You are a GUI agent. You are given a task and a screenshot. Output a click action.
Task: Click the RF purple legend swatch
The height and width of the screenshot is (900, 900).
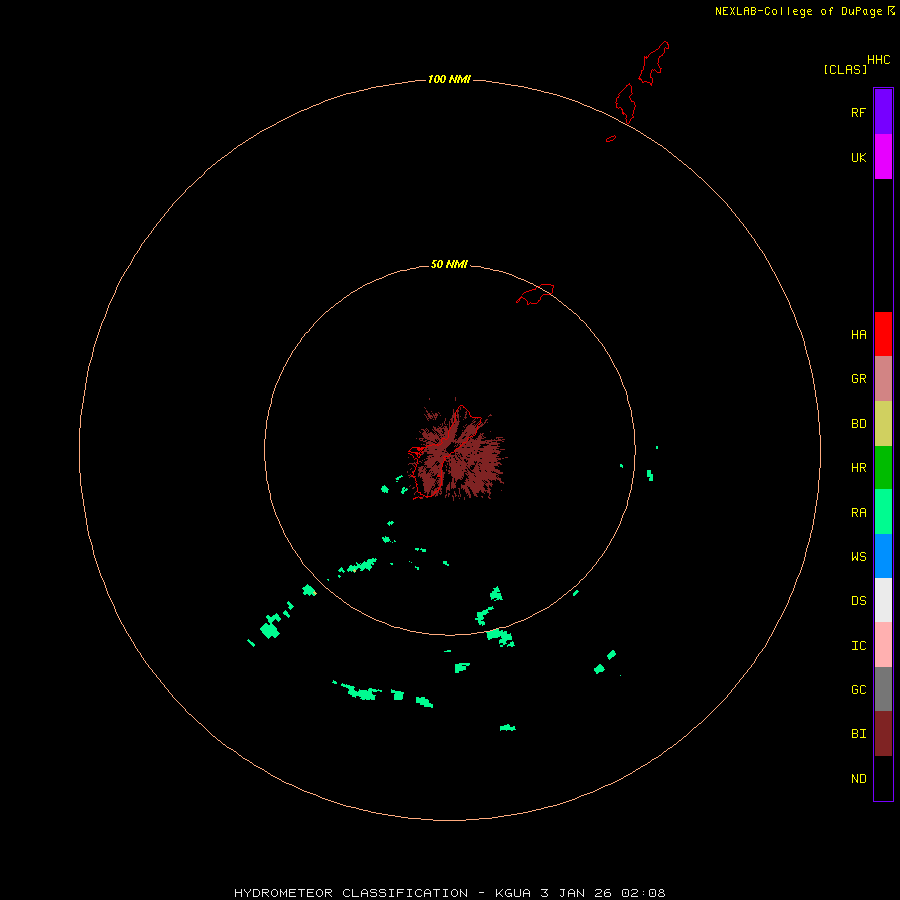pyautogui.click(x=883, y=112)
